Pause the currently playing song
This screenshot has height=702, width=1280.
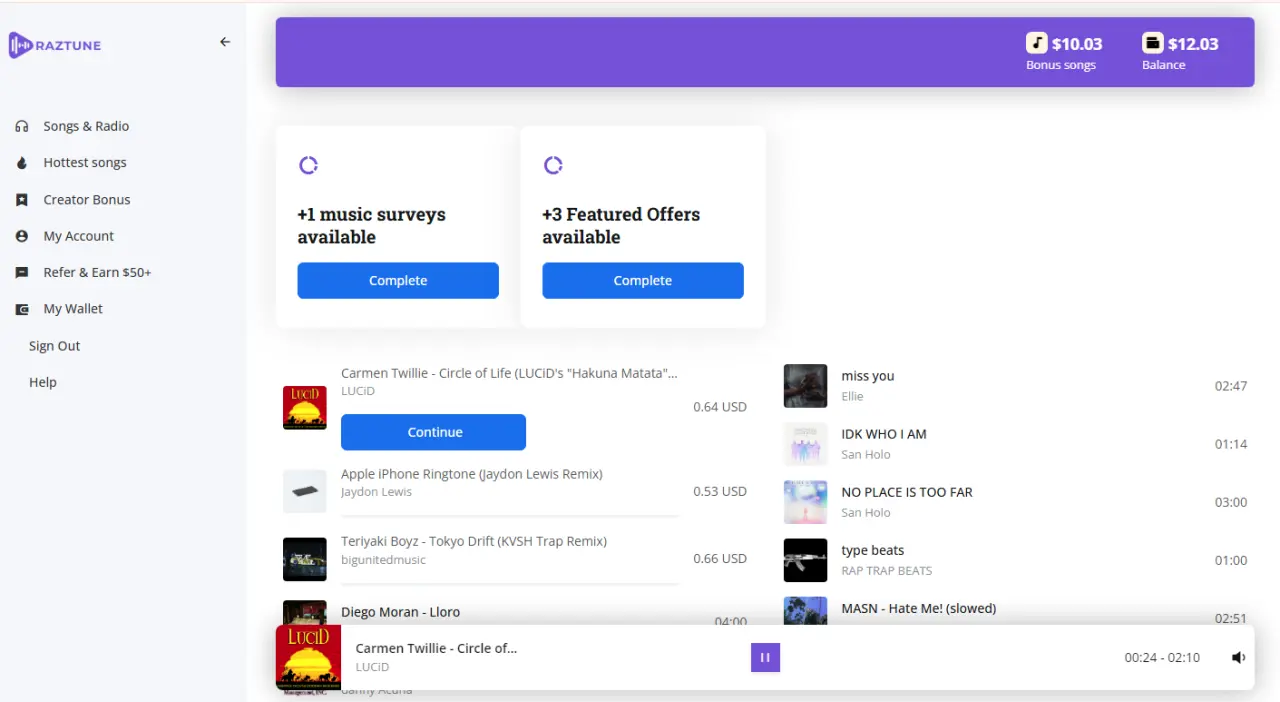click(x=765, y=657)
